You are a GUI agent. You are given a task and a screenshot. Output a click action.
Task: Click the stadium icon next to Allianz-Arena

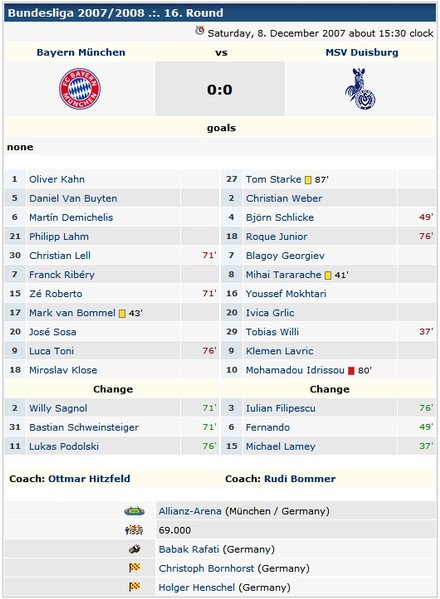point(134,511)
